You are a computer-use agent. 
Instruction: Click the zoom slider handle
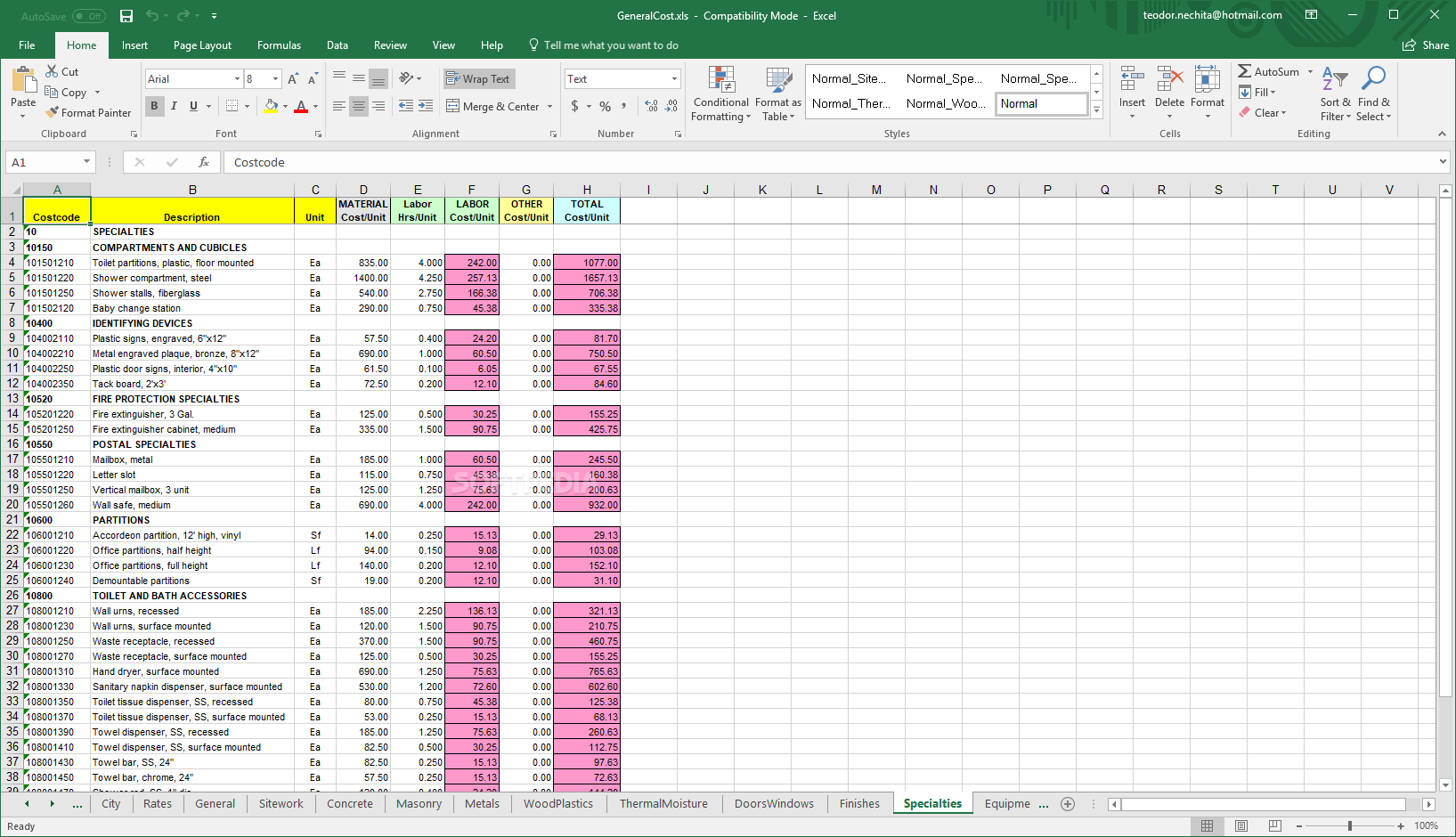coord(1350,826)
